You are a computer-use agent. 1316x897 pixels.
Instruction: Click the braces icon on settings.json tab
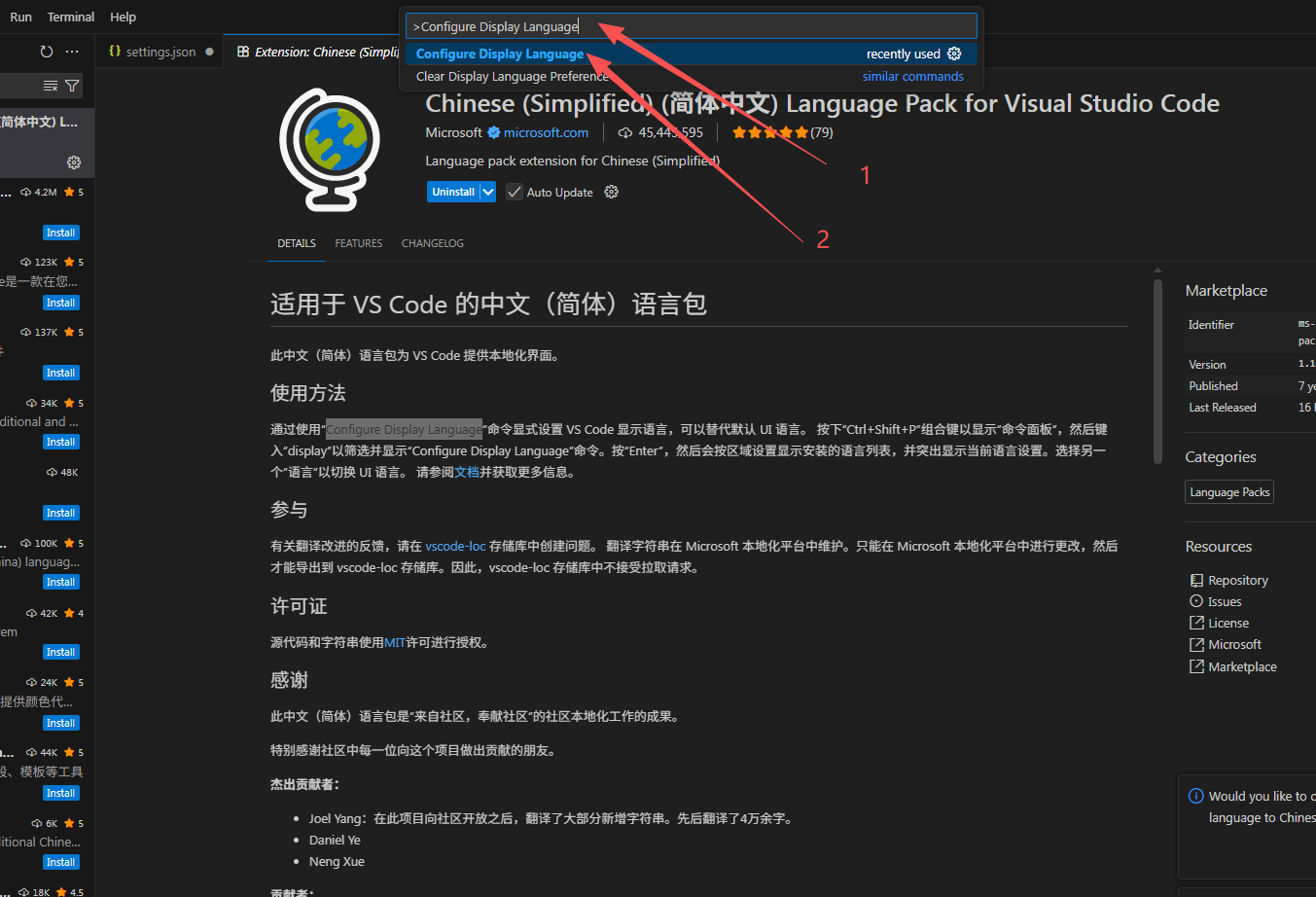[x=115, y=52]
